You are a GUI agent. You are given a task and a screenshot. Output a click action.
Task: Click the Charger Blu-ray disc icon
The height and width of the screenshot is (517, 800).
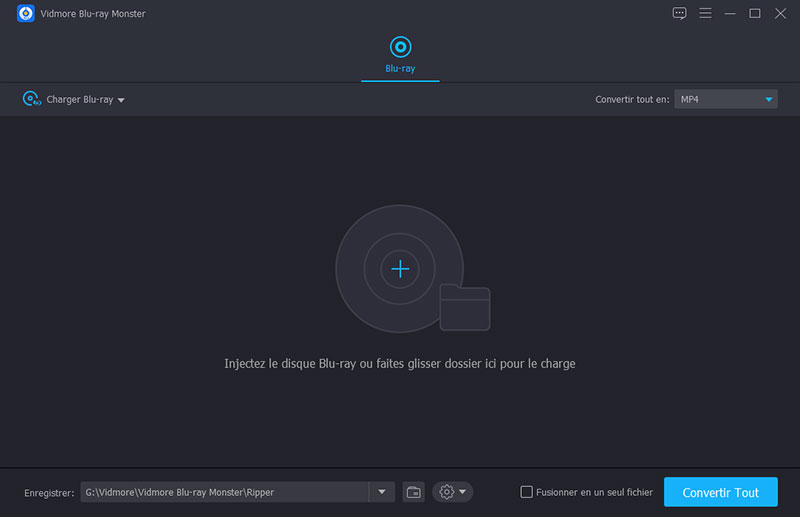[x=31, y=99]
